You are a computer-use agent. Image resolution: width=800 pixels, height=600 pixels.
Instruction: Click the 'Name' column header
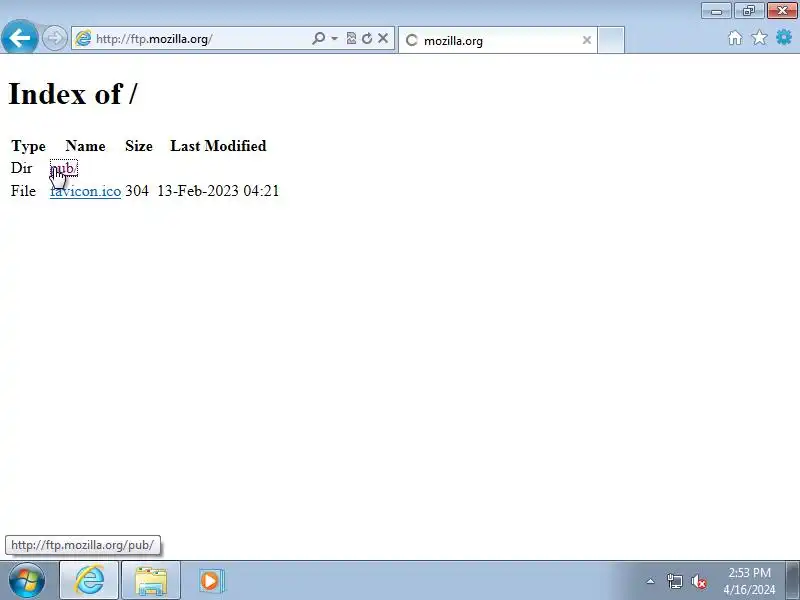(x=85, y=146)
